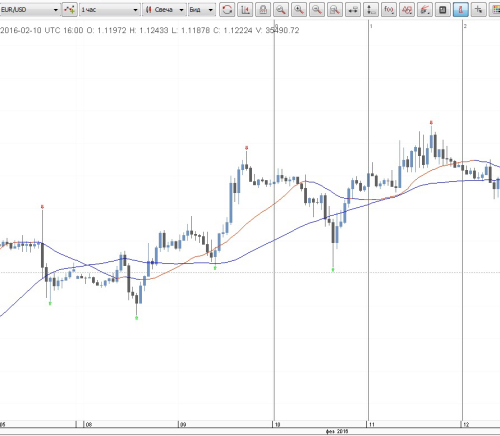Click the add instrument icon beside EUR/USD
500x436 pixels.
point(70,10)
